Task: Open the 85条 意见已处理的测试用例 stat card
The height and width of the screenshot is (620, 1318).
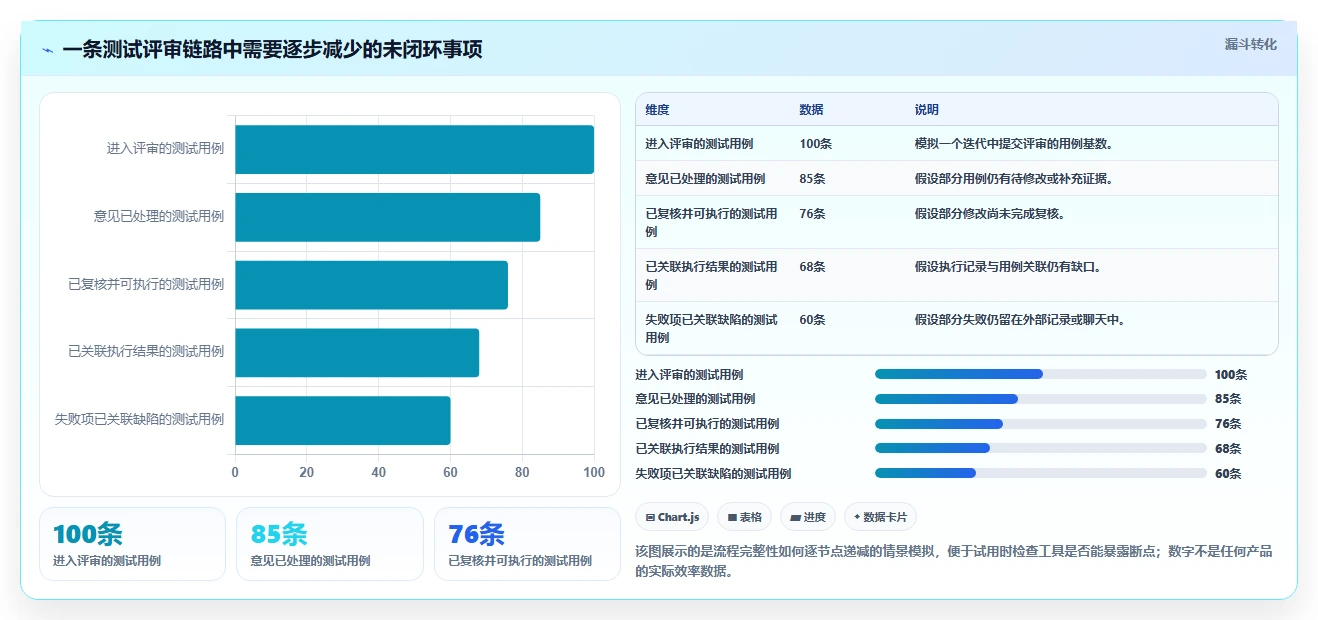Action: tap(330, 544)
